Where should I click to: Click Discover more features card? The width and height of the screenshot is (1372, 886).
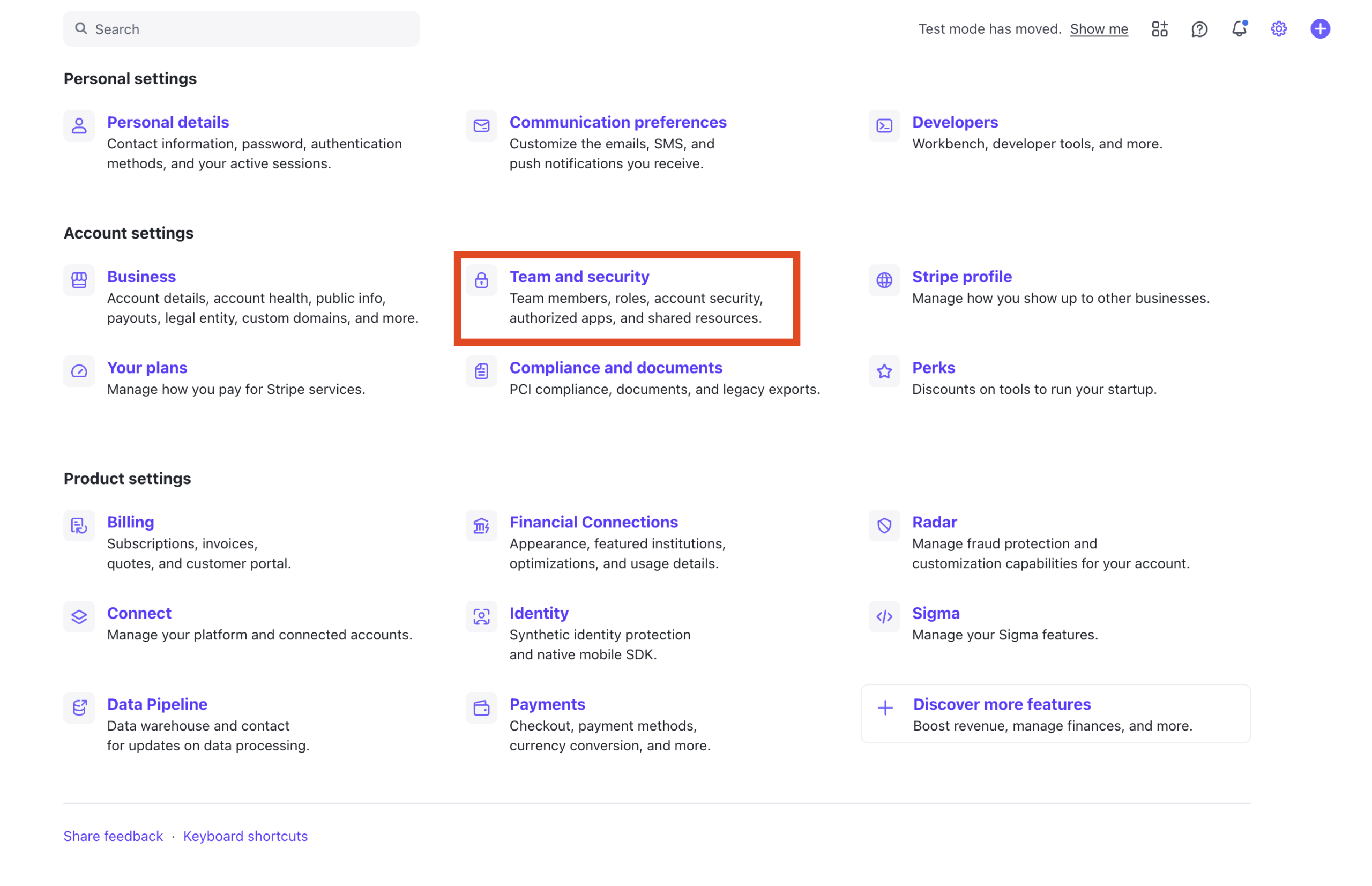click(x=1056, y=713)
